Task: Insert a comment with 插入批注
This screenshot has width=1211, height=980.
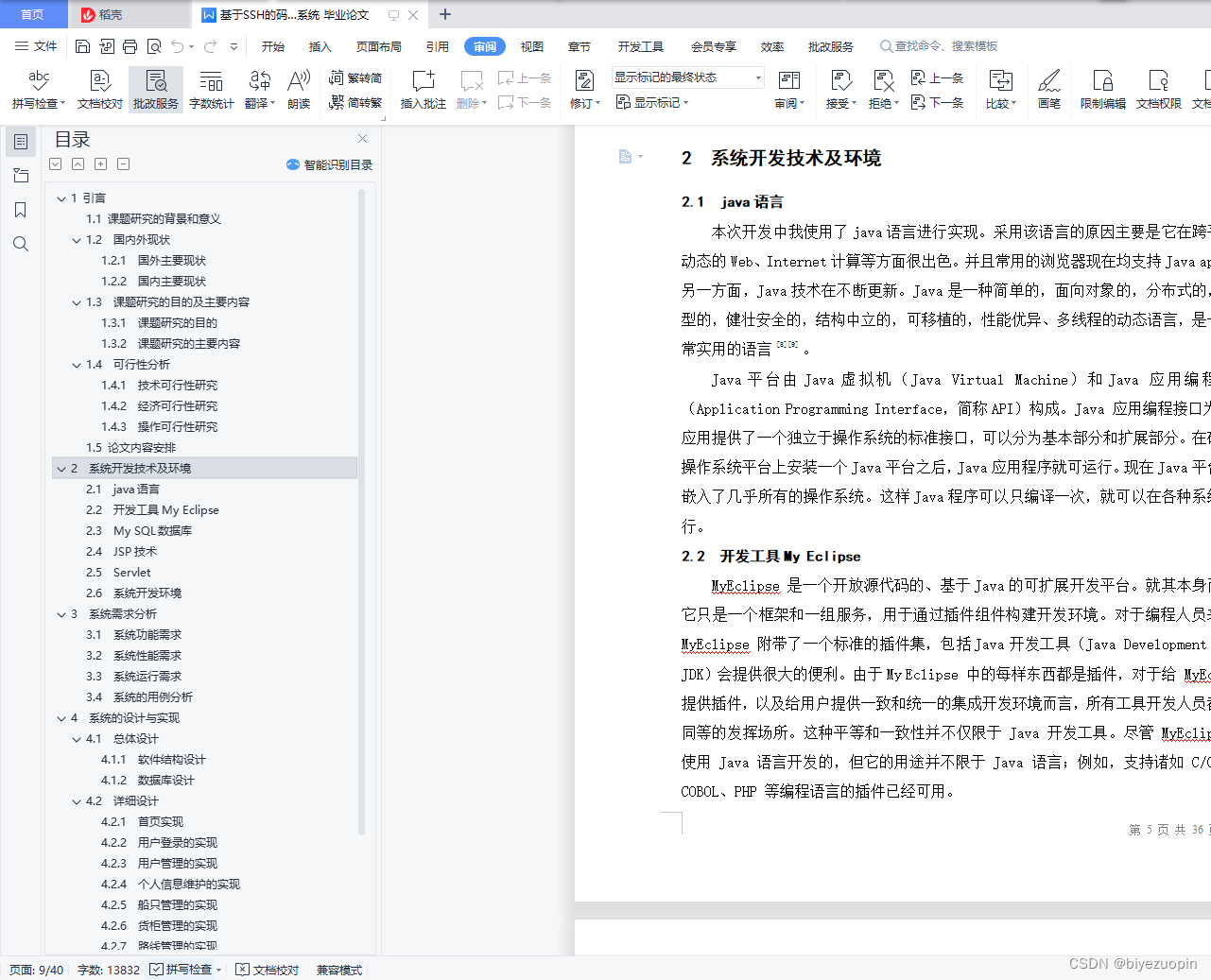Action: 422,90
